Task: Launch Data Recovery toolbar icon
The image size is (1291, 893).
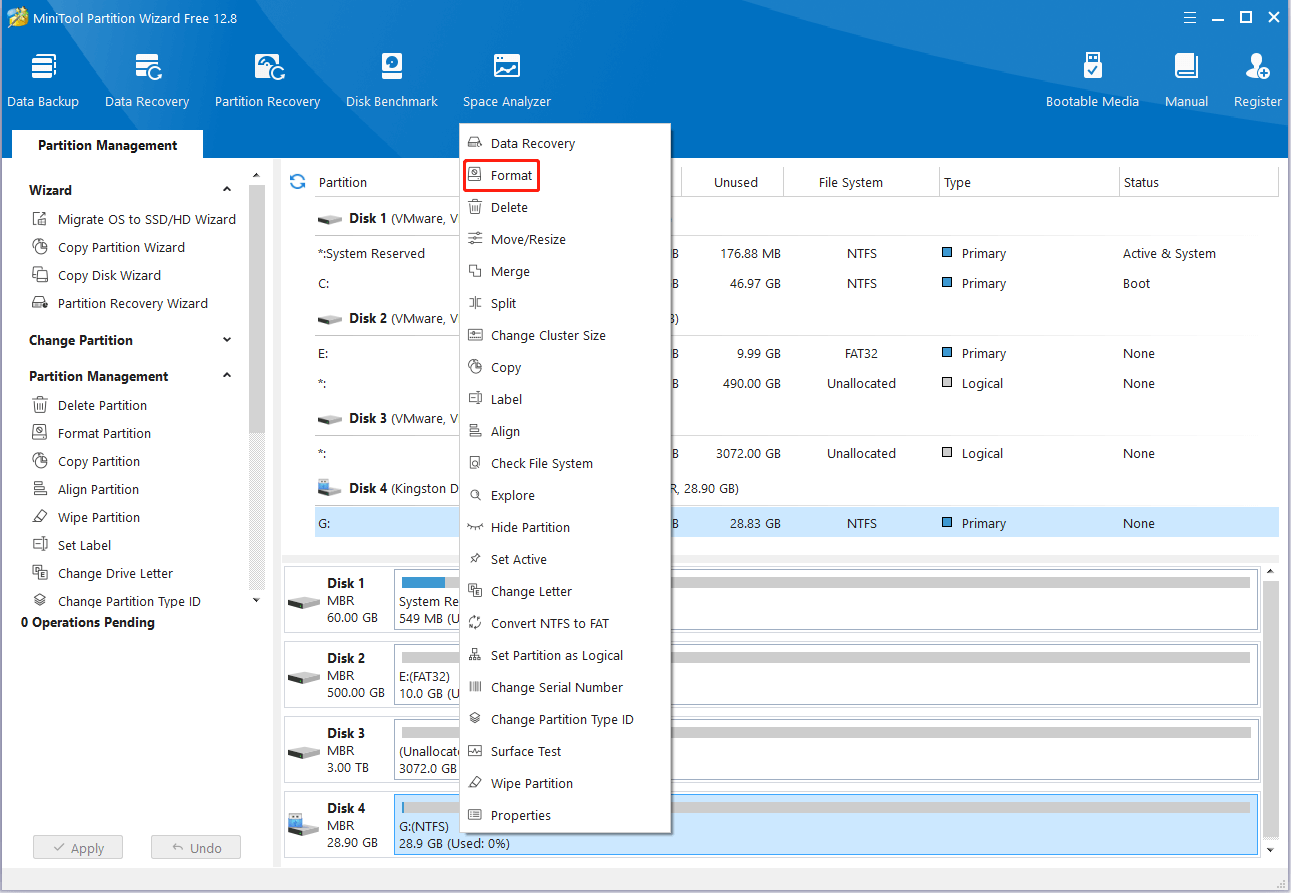Action: [147, 80]
